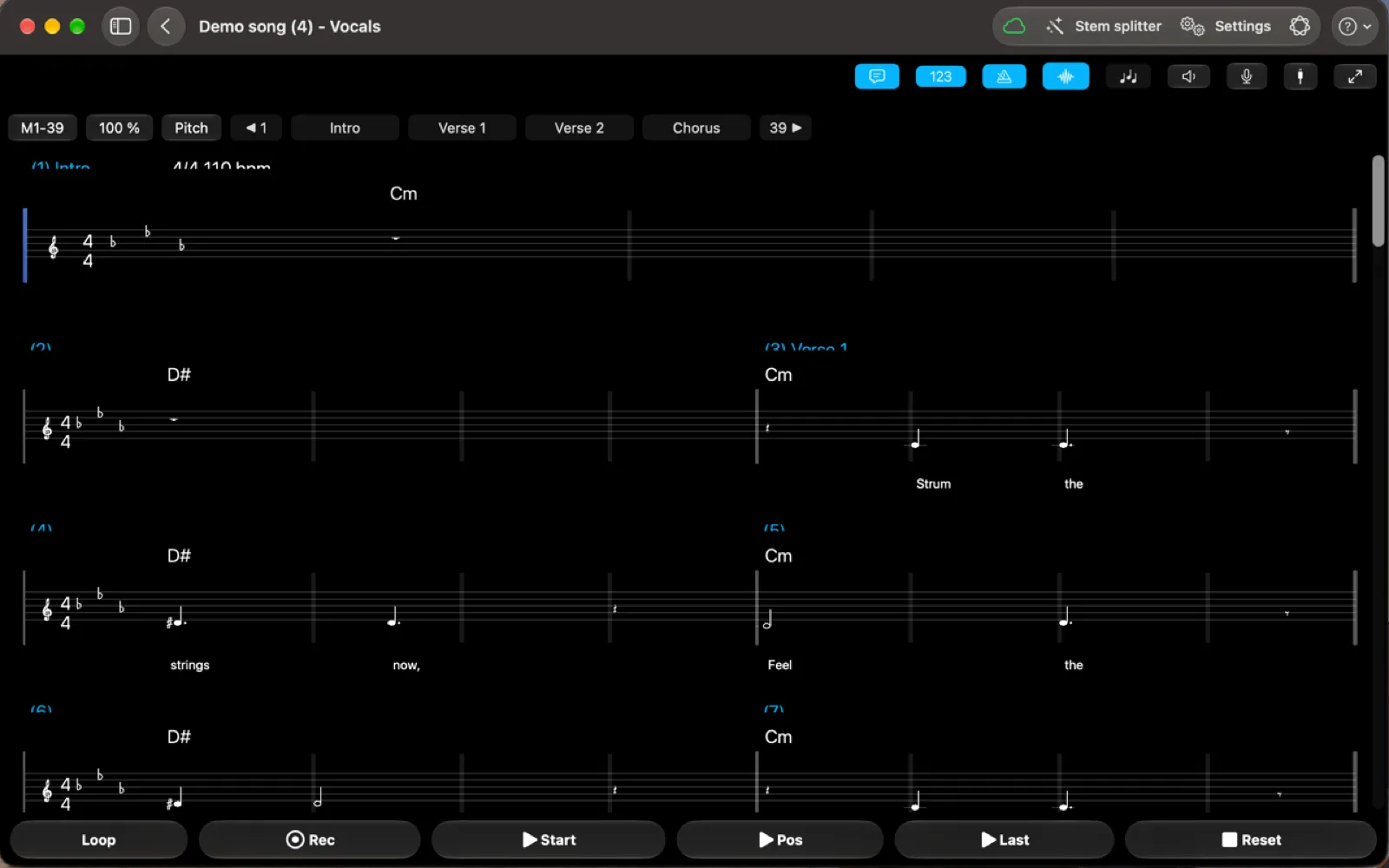Open the green cloud sync icon

(x=1014, y=26)
